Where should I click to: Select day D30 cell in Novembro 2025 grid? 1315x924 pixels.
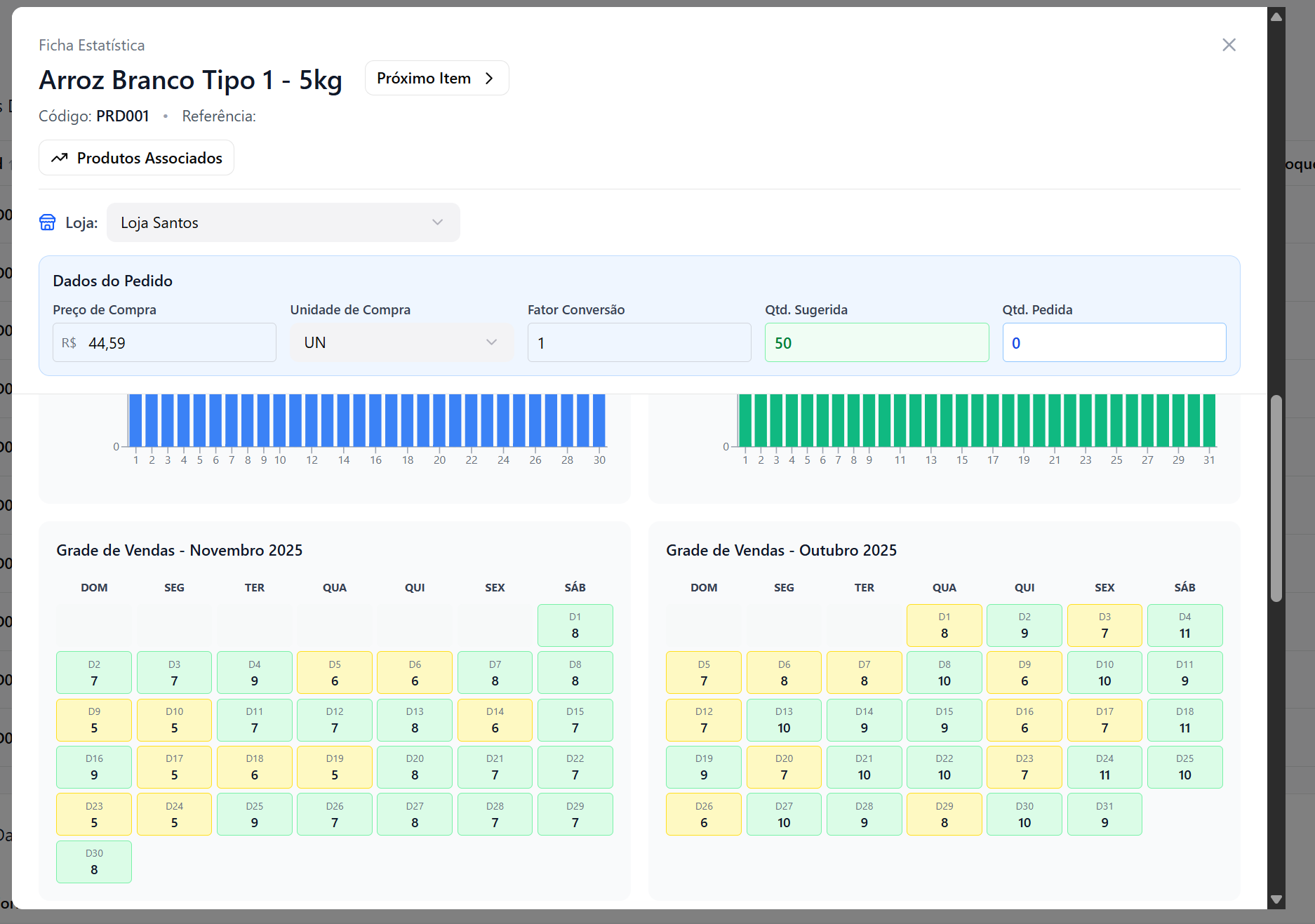coord(94,862)
